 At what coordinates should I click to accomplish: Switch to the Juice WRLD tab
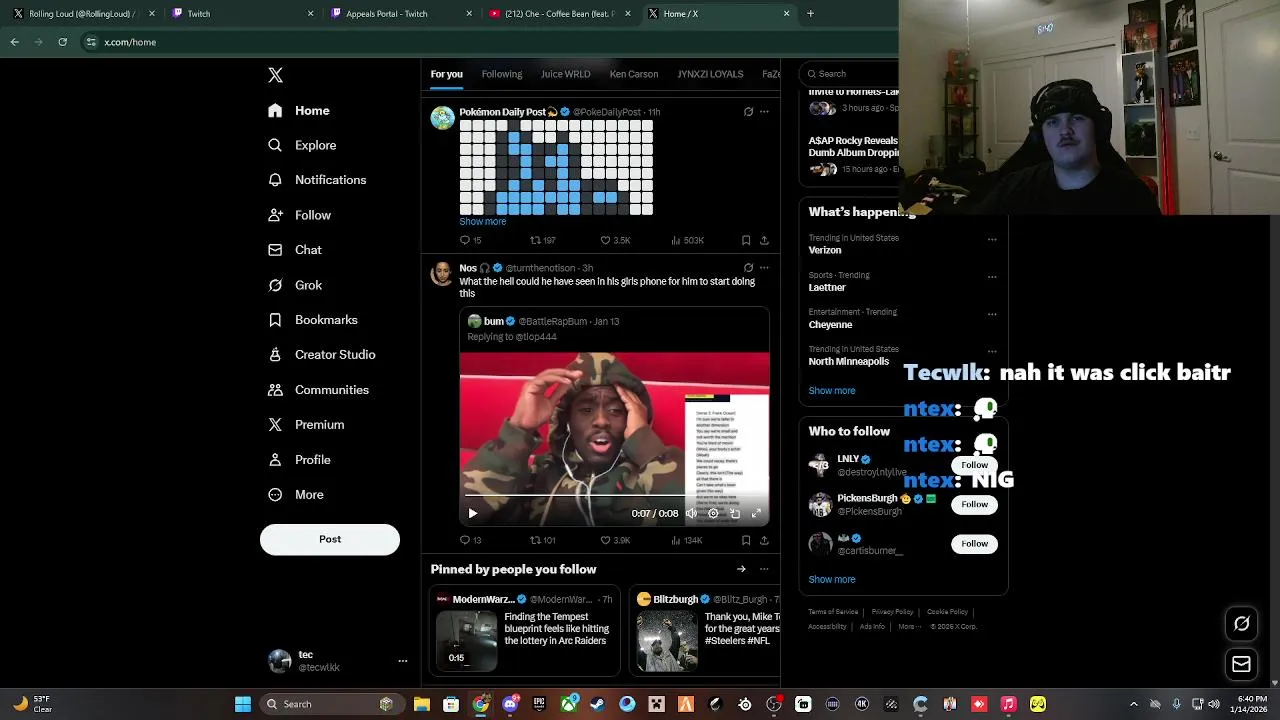tap(566, 74)
